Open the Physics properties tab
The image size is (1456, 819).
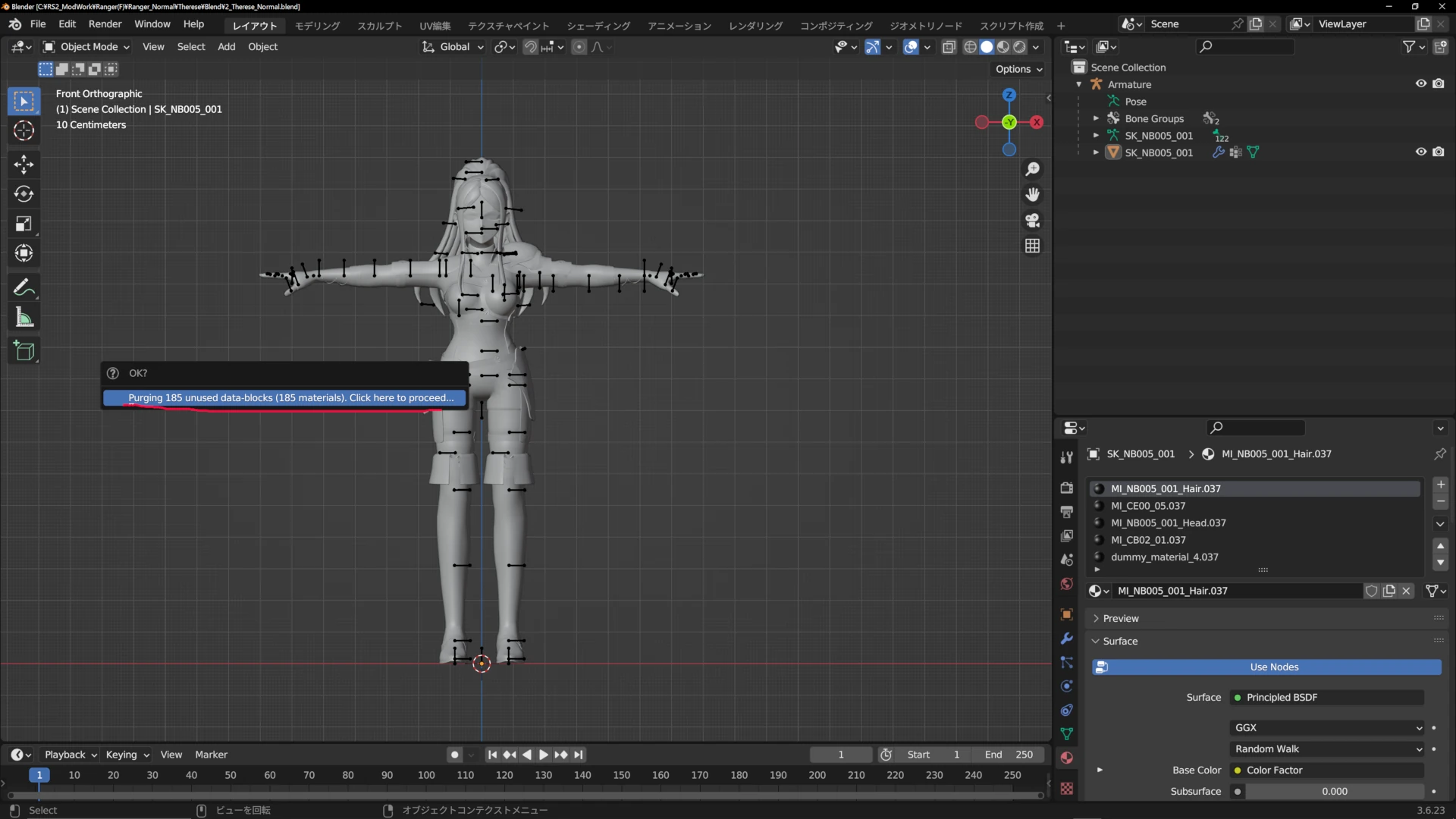[x=1066, y=686]
